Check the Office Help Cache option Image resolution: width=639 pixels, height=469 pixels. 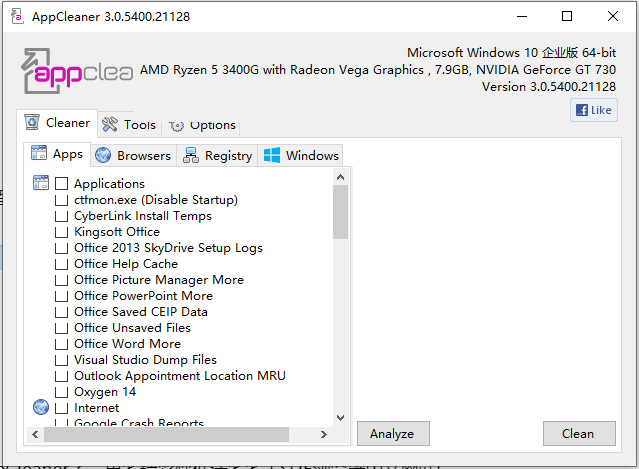pos(62,264)
